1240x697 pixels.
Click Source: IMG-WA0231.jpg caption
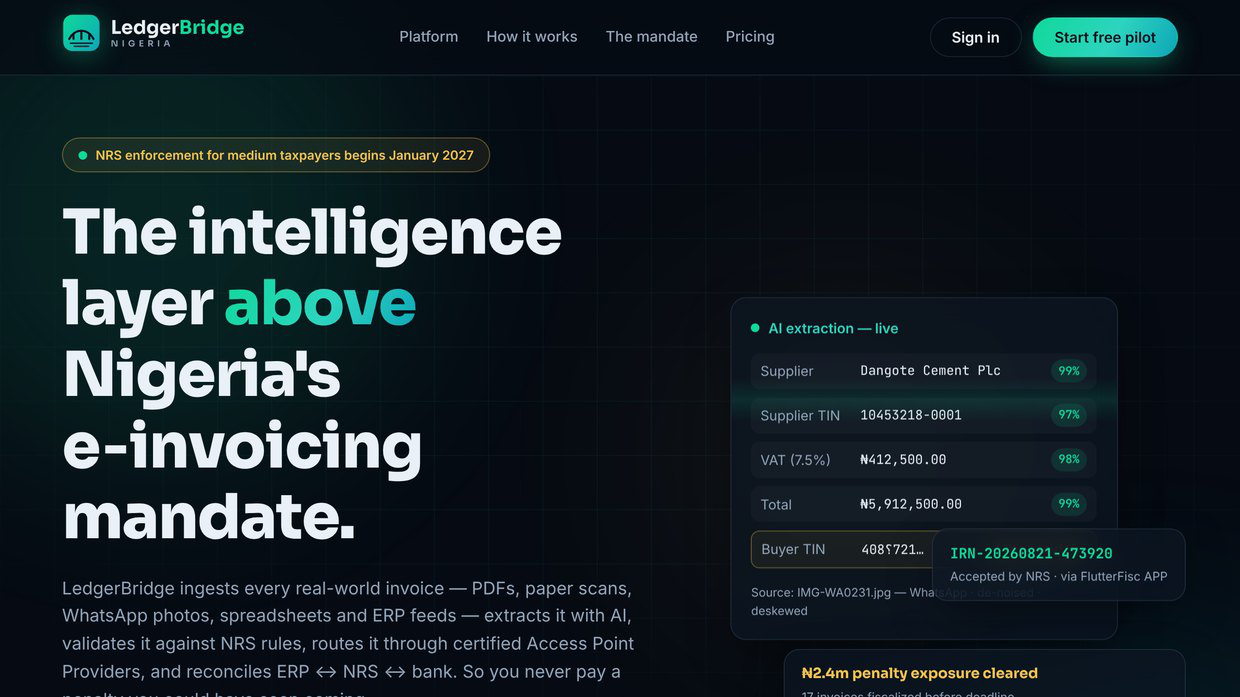pyautogui.click(x=896, y=601)
